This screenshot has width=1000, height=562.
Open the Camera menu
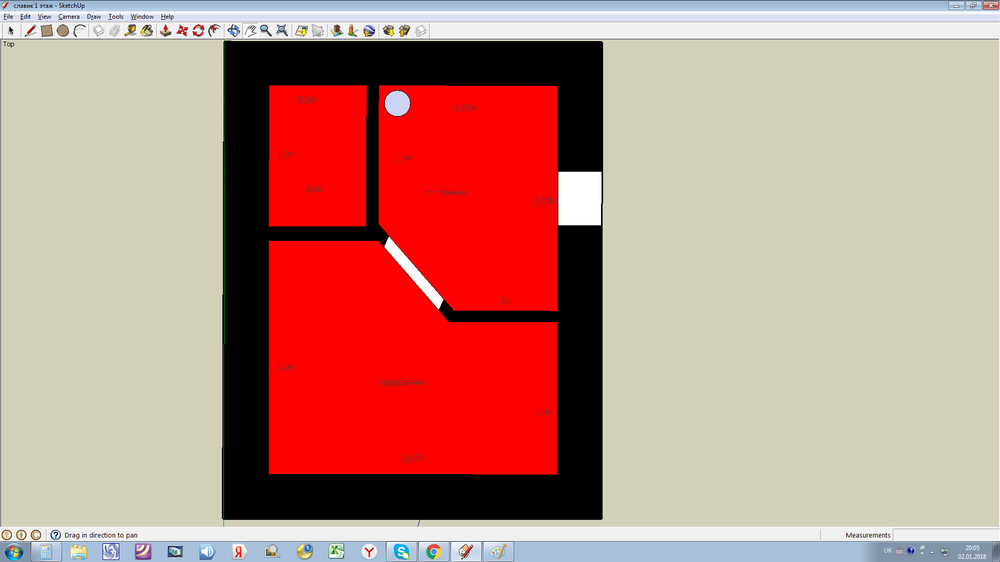[69, 17]
